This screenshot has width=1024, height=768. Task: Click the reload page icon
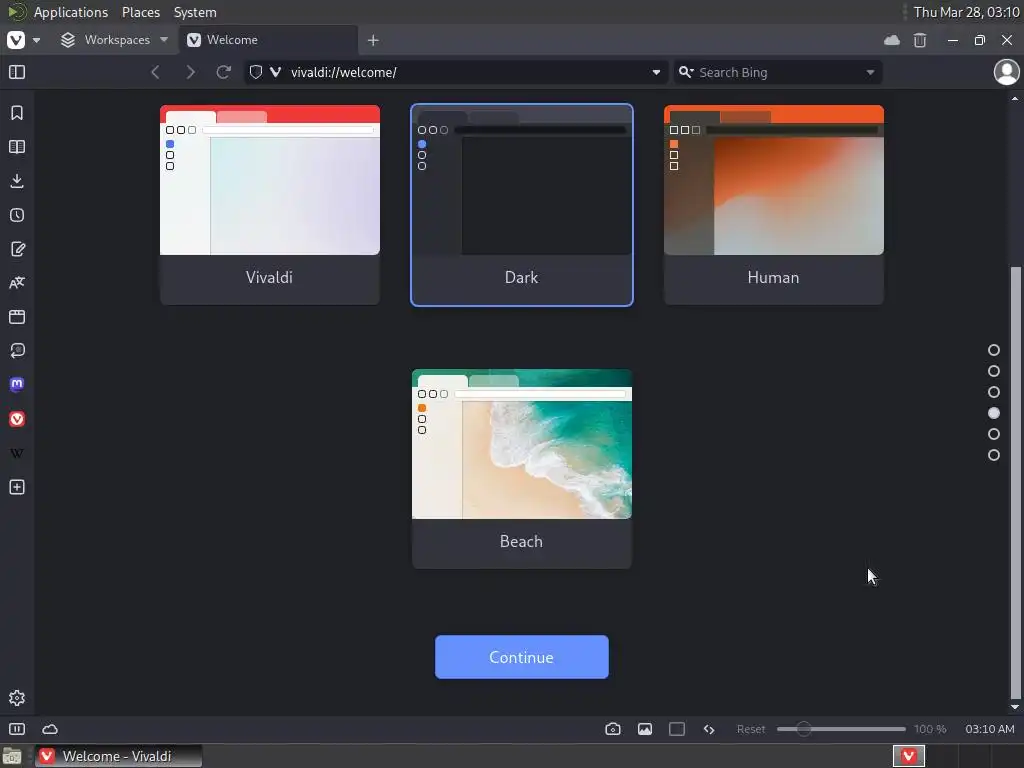[x=223, y=72]
